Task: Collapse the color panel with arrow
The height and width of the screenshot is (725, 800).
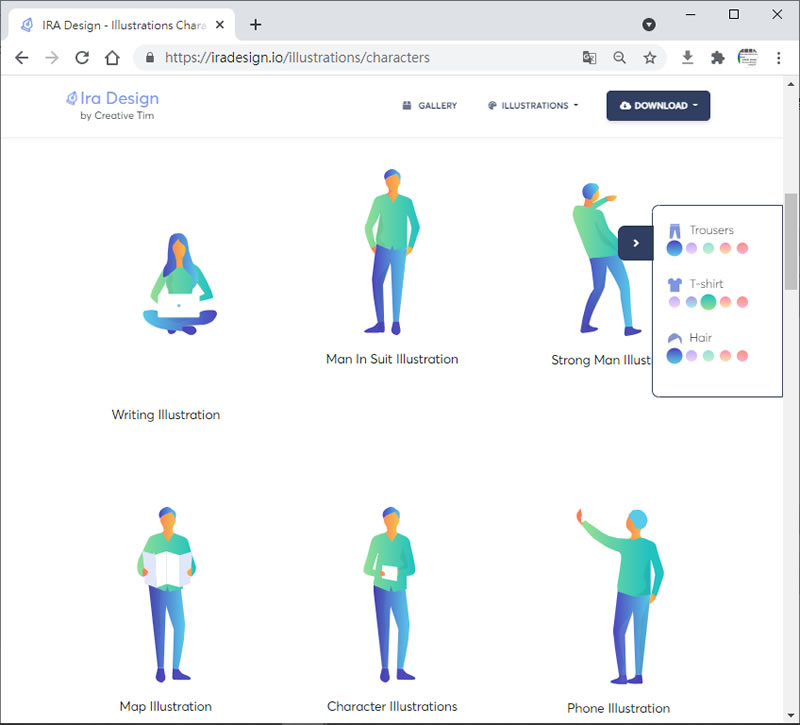Action: click(636, 243)
